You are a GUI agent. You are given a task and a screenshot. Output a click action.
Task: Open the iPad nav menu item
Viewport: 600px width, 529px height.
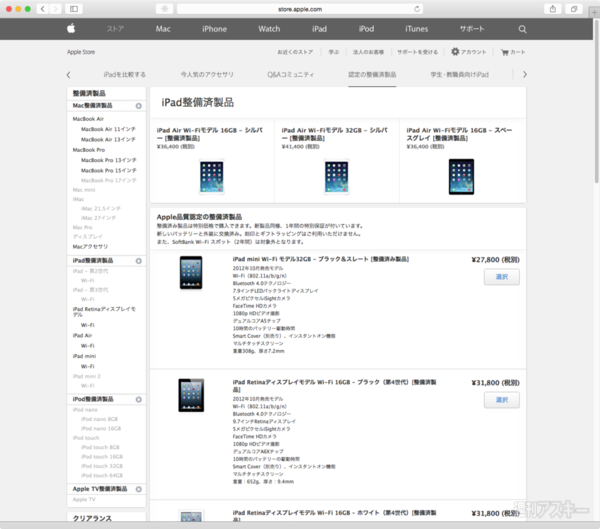[319, 29]
